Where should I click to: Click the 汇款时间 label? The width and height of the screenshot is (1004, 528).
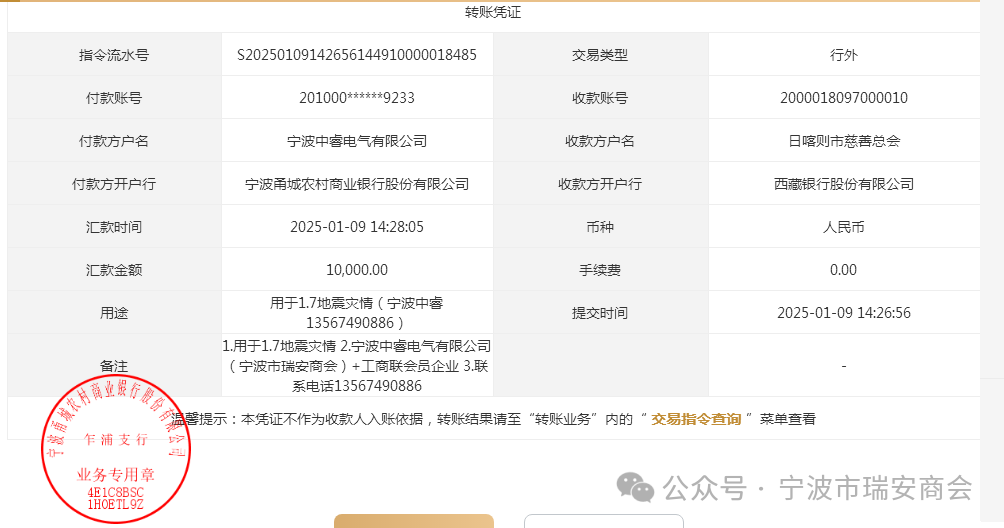pyautogui.click(x=114, y=227)
